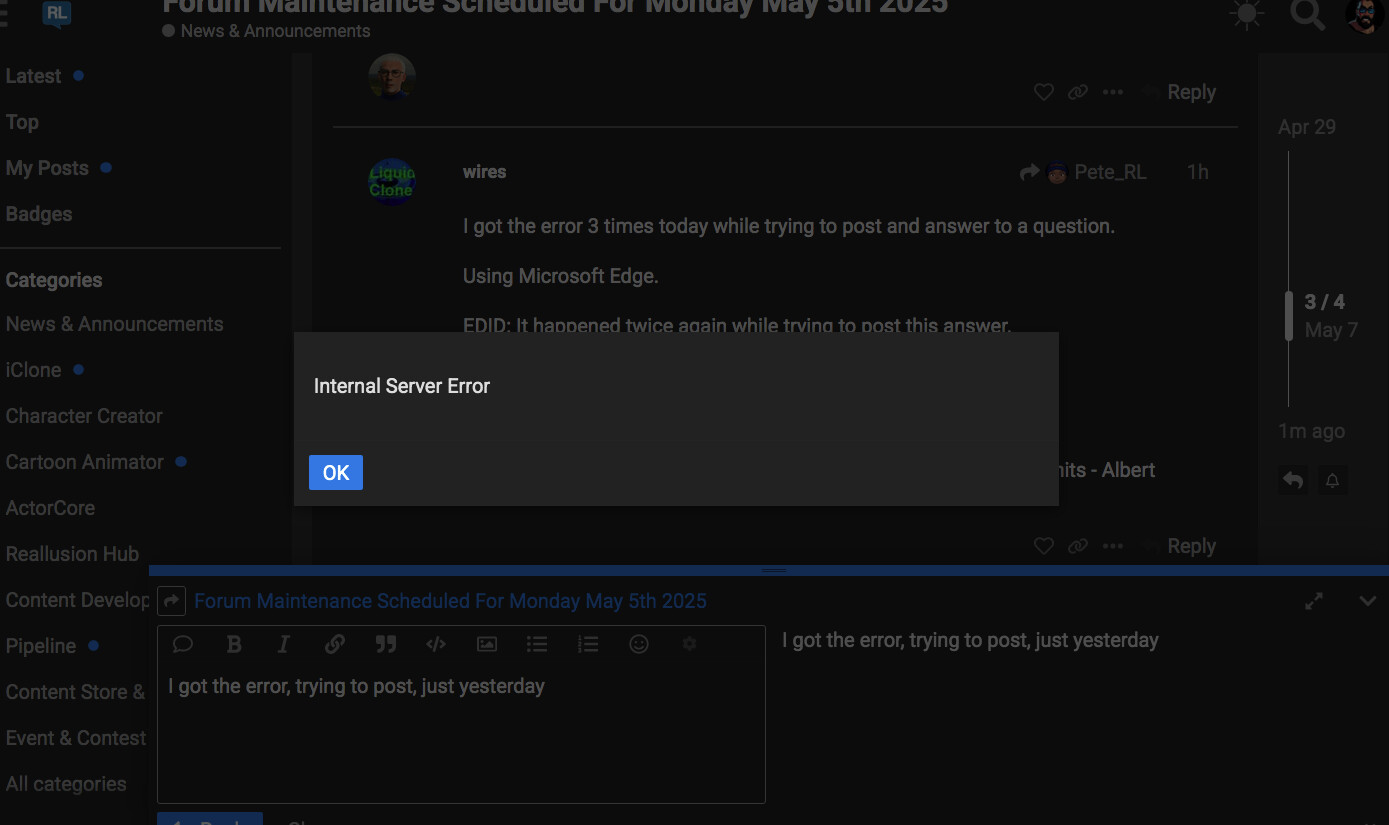Toggle whisper speech bubble in composer toolbar

point(183,644)
